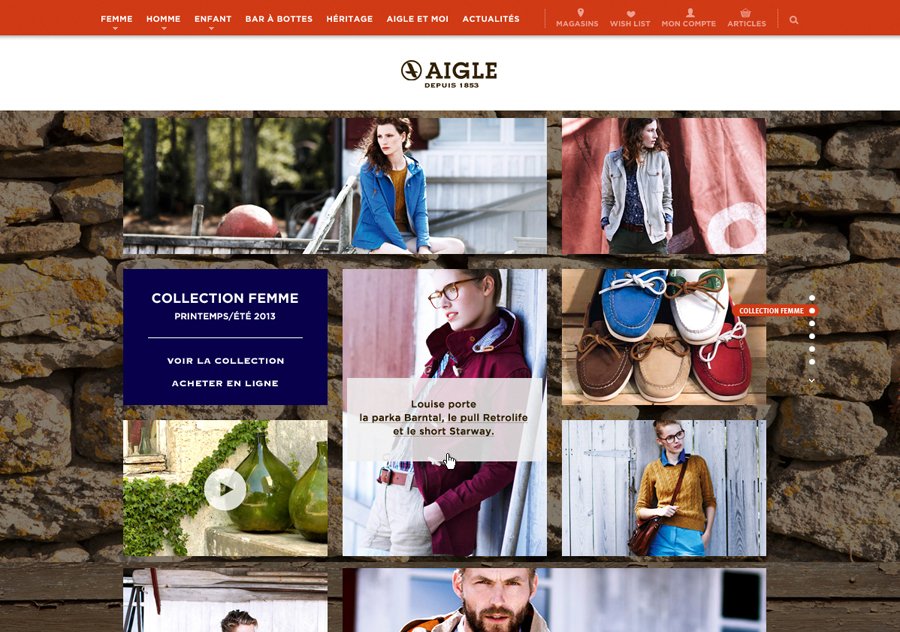This screenshot has width=900, height=632.
Task: Open the colorful boat shoes thumbnail
Action: click(664, 337)
